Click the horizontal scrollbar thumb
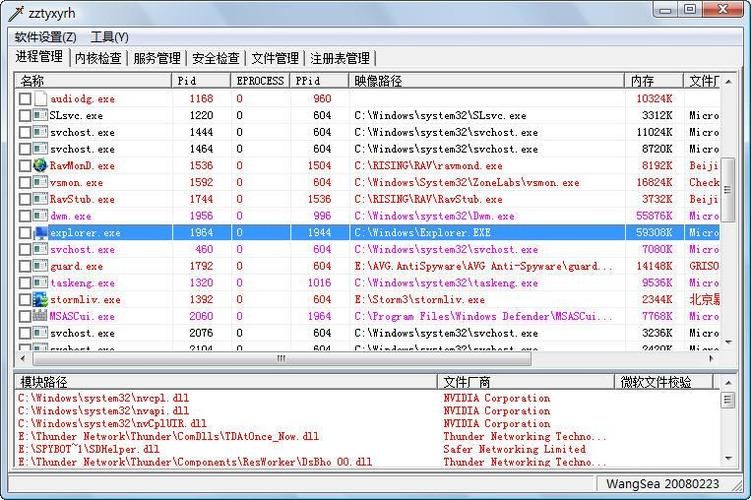Viewport: 751px width, 500px height. [x=281, y=358]
